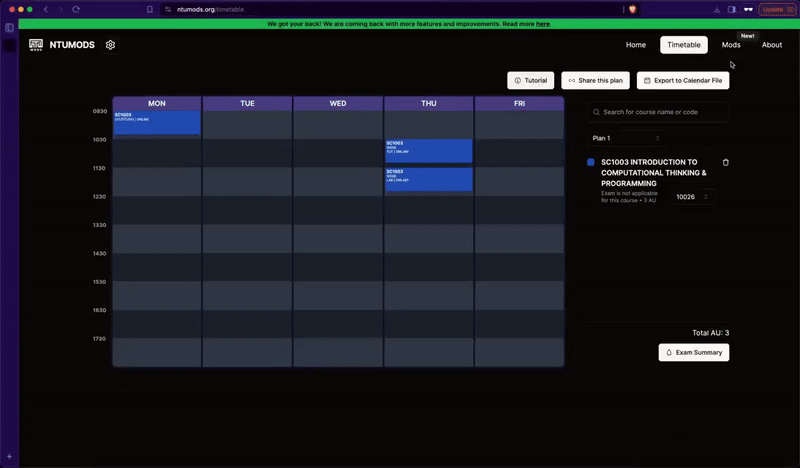Click the browser reload icon

click(x=76, y=9)
